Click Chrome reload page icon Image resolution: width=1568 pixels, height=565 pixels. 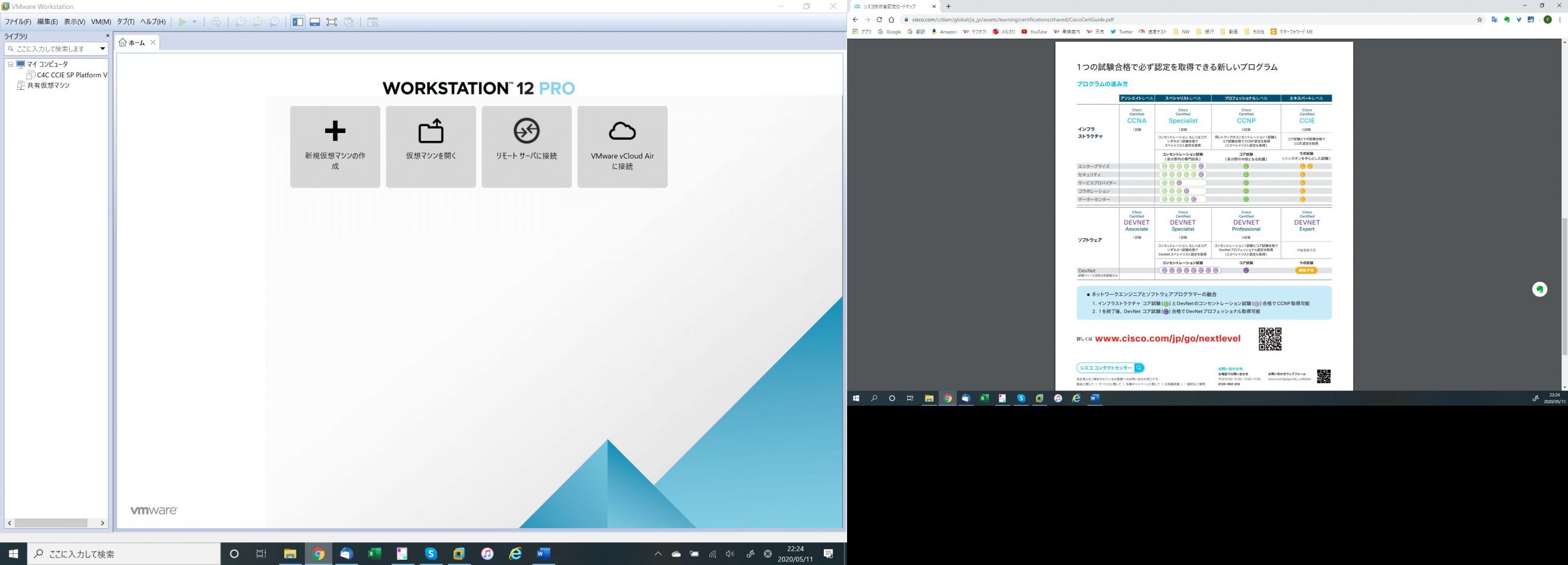click(879, 20)
